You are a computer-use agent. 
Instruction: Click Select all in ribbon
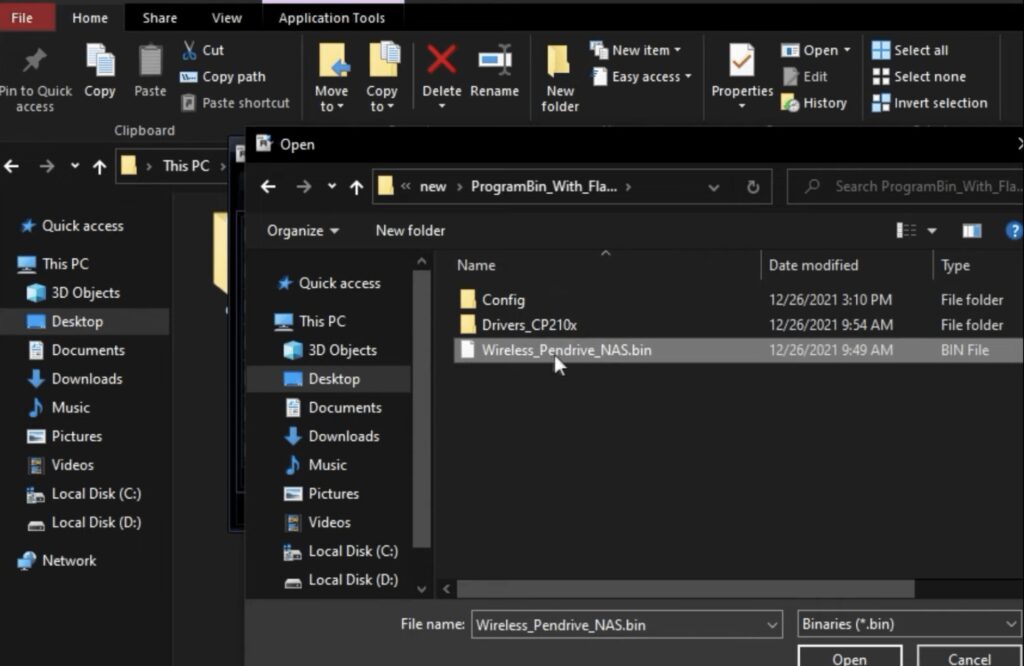(x=910, y=50)
